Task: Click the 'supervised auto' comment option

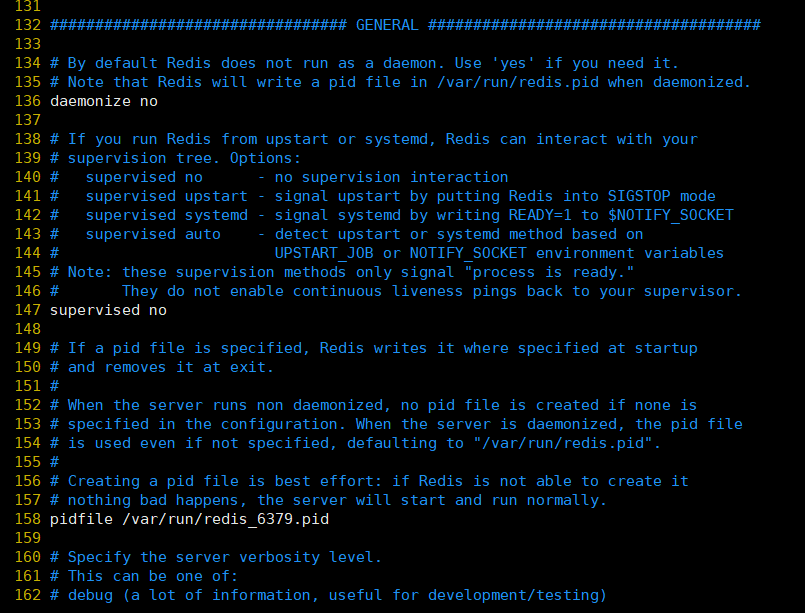Action: pyautogui.click(x=153, y=234)
